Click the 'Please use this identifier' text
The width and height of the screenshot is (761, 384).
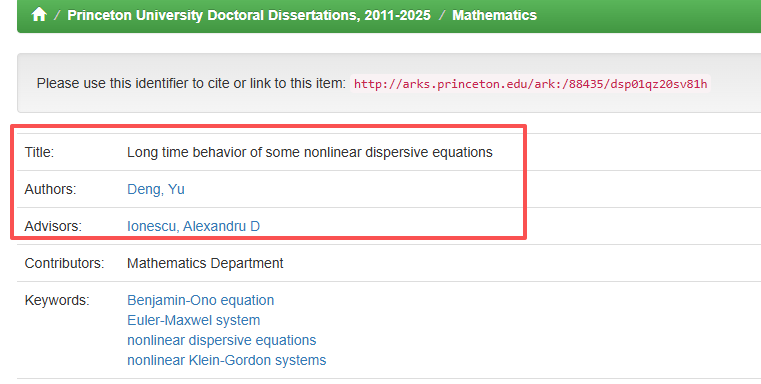click(191, 83)
